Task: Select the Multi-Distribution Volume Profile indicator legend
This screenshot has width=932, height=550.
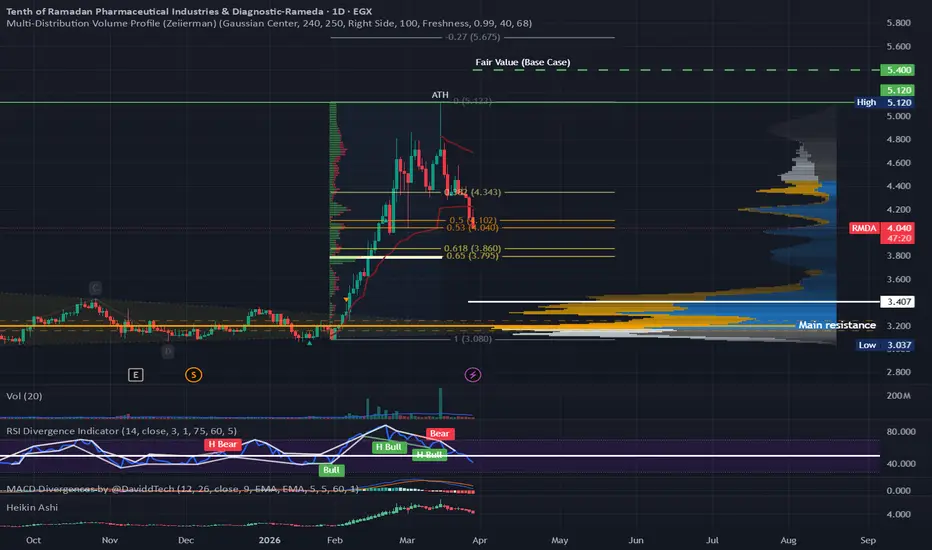Action: 269,23
